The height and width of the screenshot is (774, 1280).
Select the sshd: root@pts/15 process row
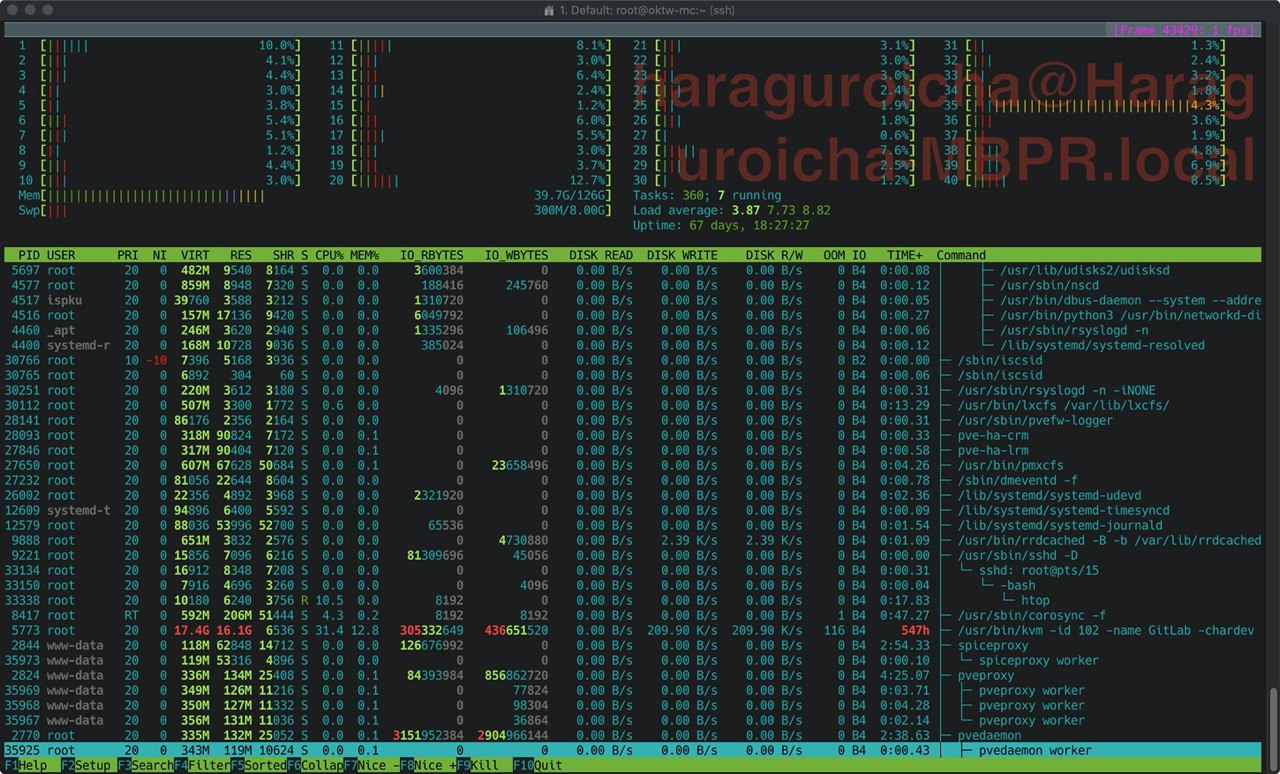click(633, 570)
